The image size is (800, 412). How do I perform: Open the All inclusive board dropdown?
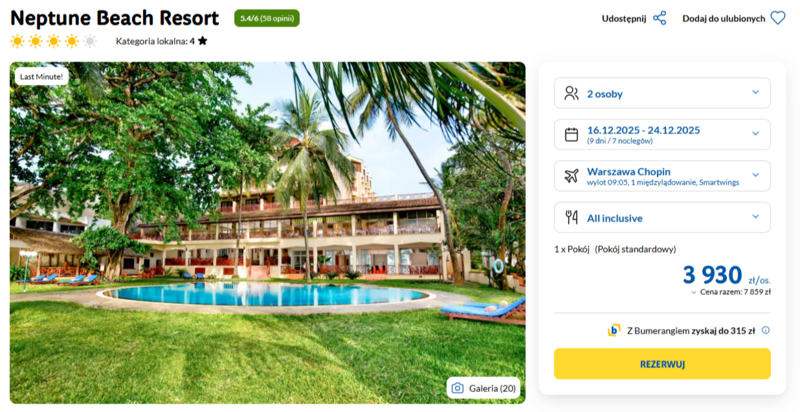point(755,217)
